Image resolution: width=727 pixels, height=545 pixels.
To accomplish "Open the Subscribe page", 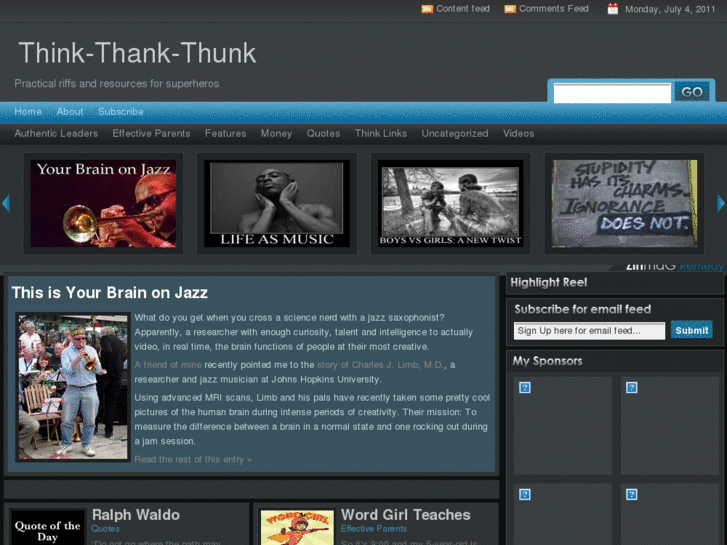I will 121,112.
